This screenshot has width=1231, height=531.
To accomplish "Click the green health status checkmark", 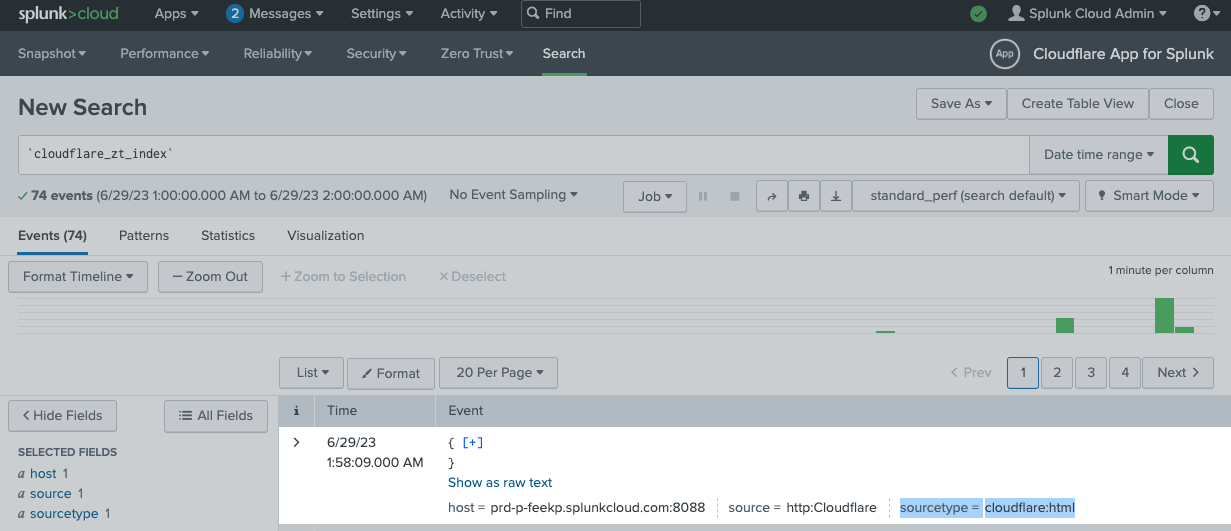I will pyautogui.click(x=979, y=14).
